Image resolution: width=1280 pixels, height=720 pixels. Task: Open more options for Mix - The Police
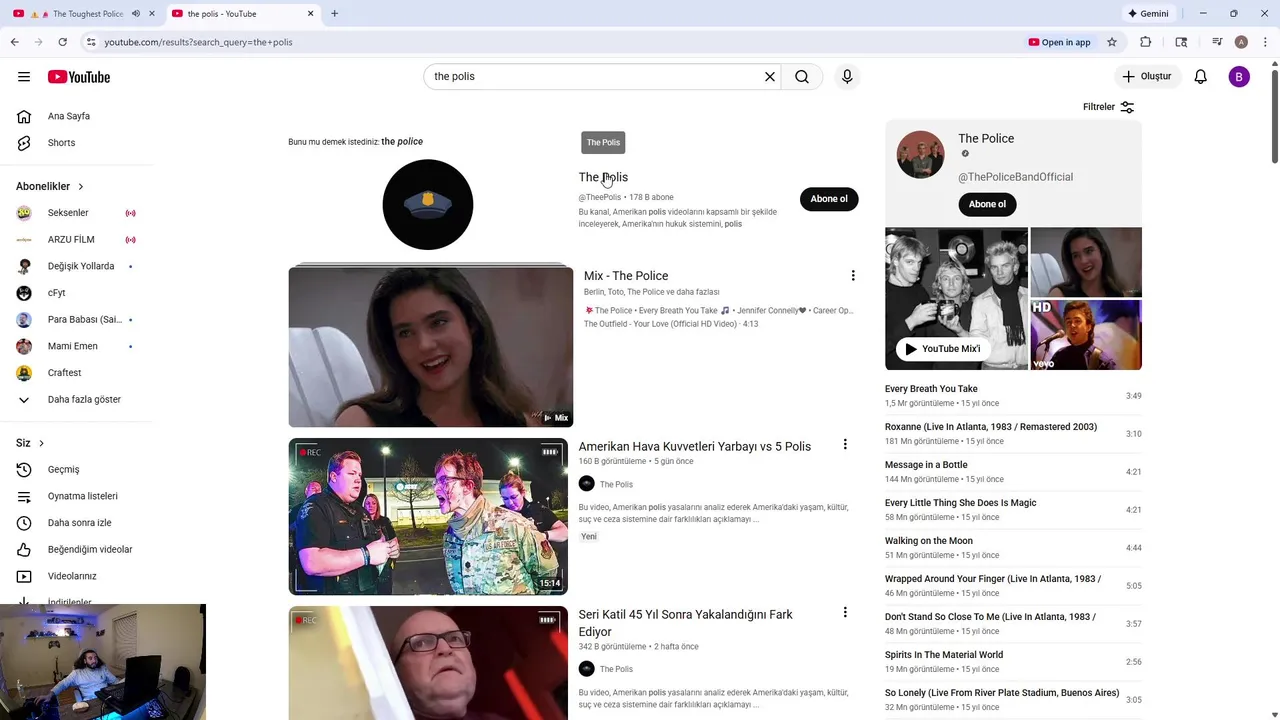tap(853, 276)
